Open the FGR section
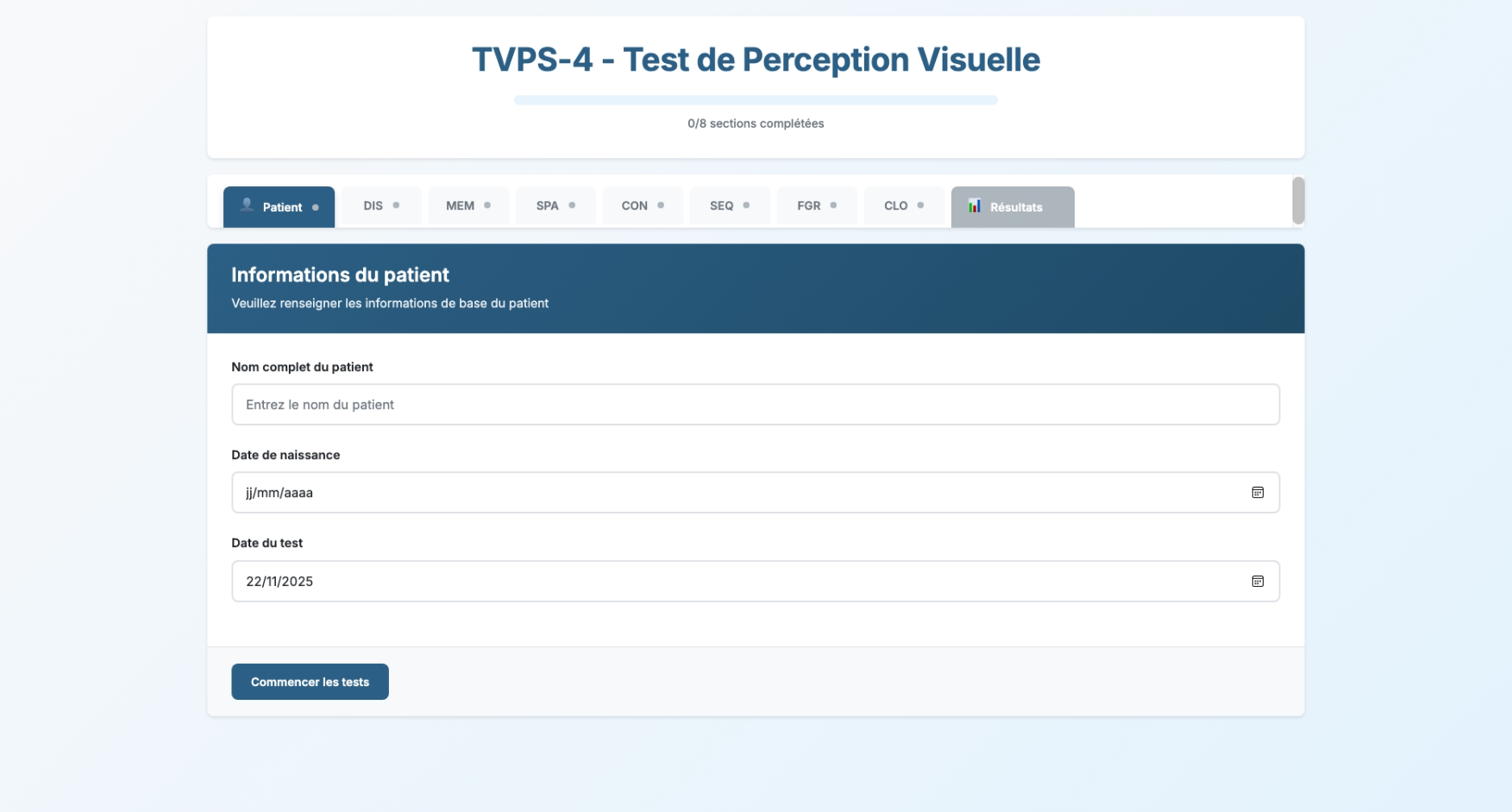Viewport: 1512px width, 812px height. pyautogui.click(x=817, y=205)
